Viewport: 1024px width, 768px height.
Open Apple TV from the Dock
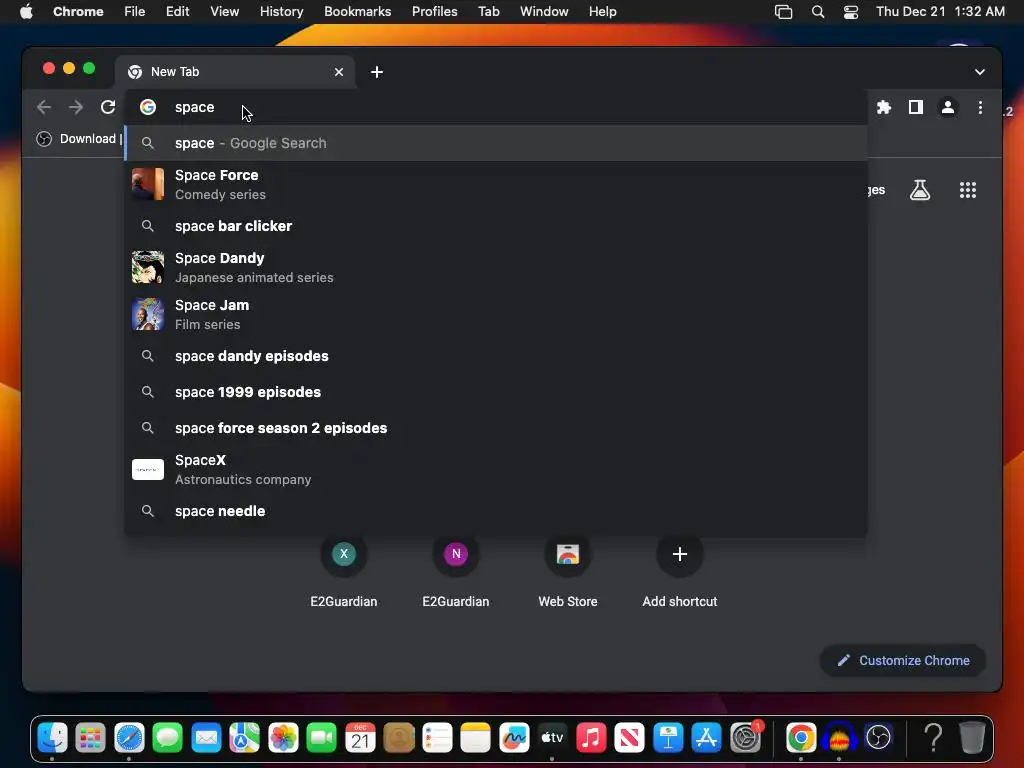coord(552,738)
